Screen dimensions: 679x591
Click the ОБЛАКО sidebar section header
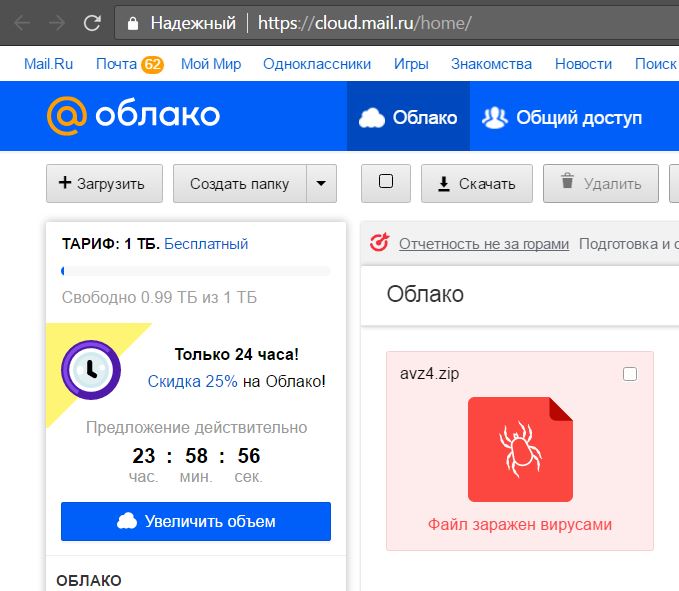(x=89, y=581)
